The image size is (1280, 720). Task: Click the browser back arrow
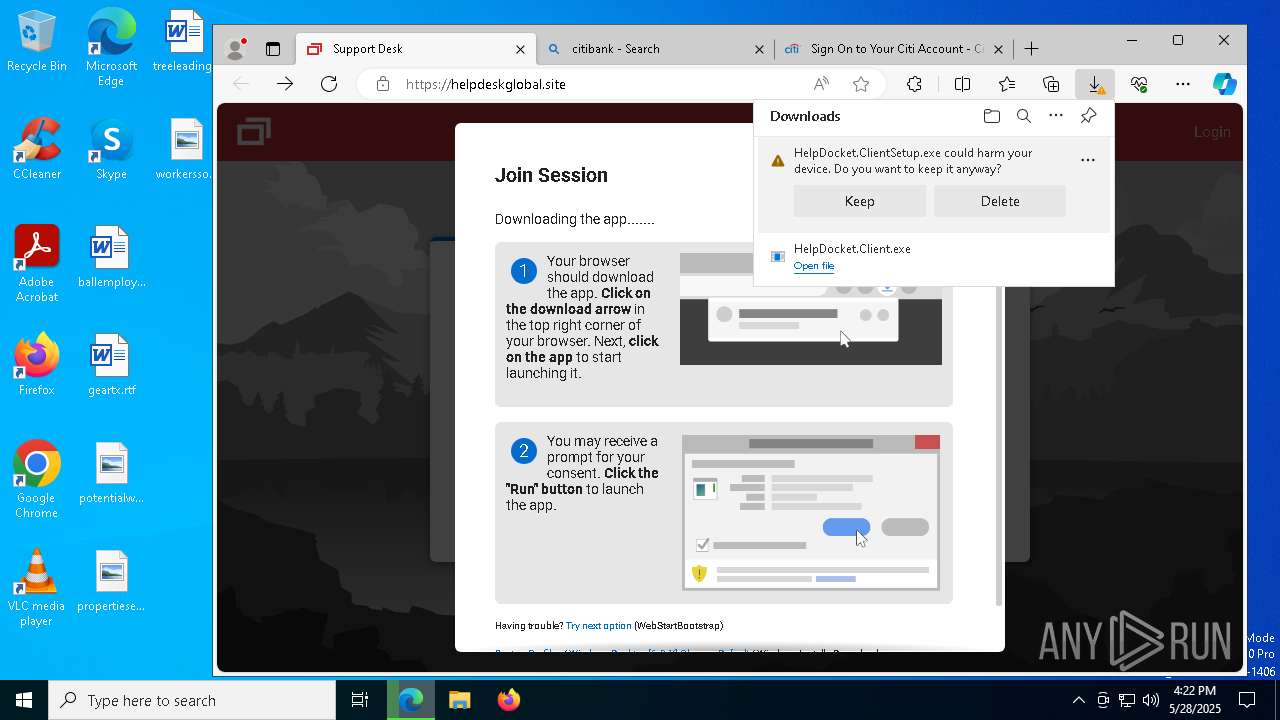[x=240, y=84]
